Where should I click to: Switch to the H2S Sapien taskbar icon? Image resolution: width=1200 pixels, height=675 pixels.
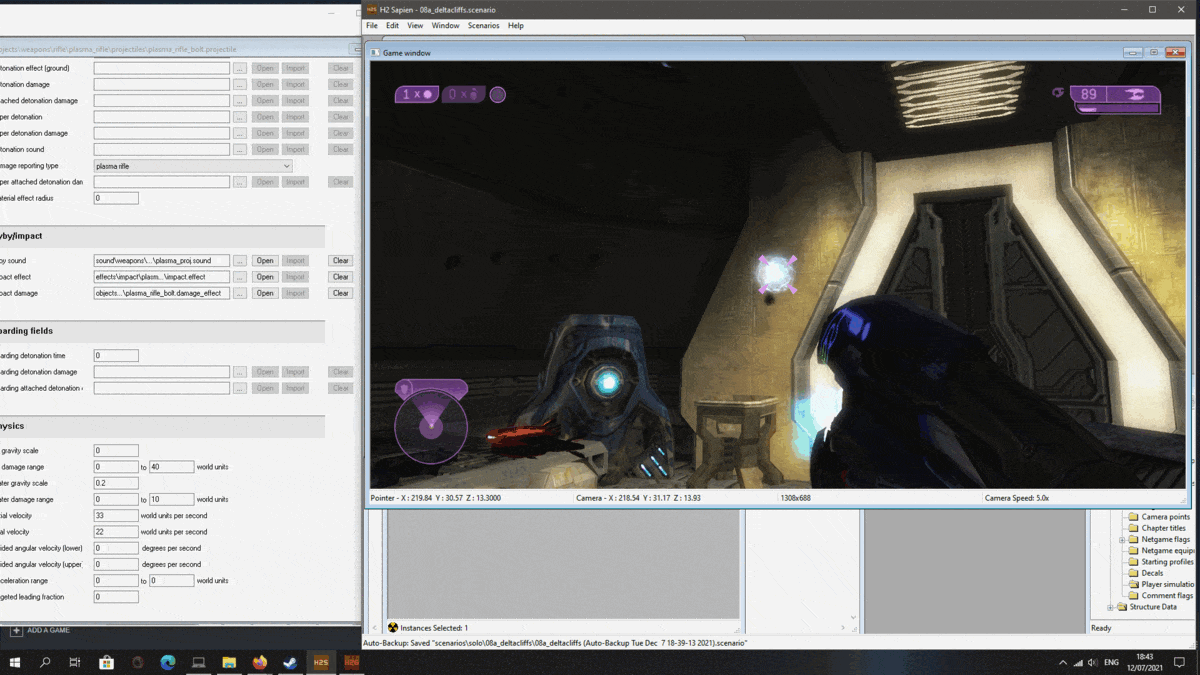click(321, 662)
